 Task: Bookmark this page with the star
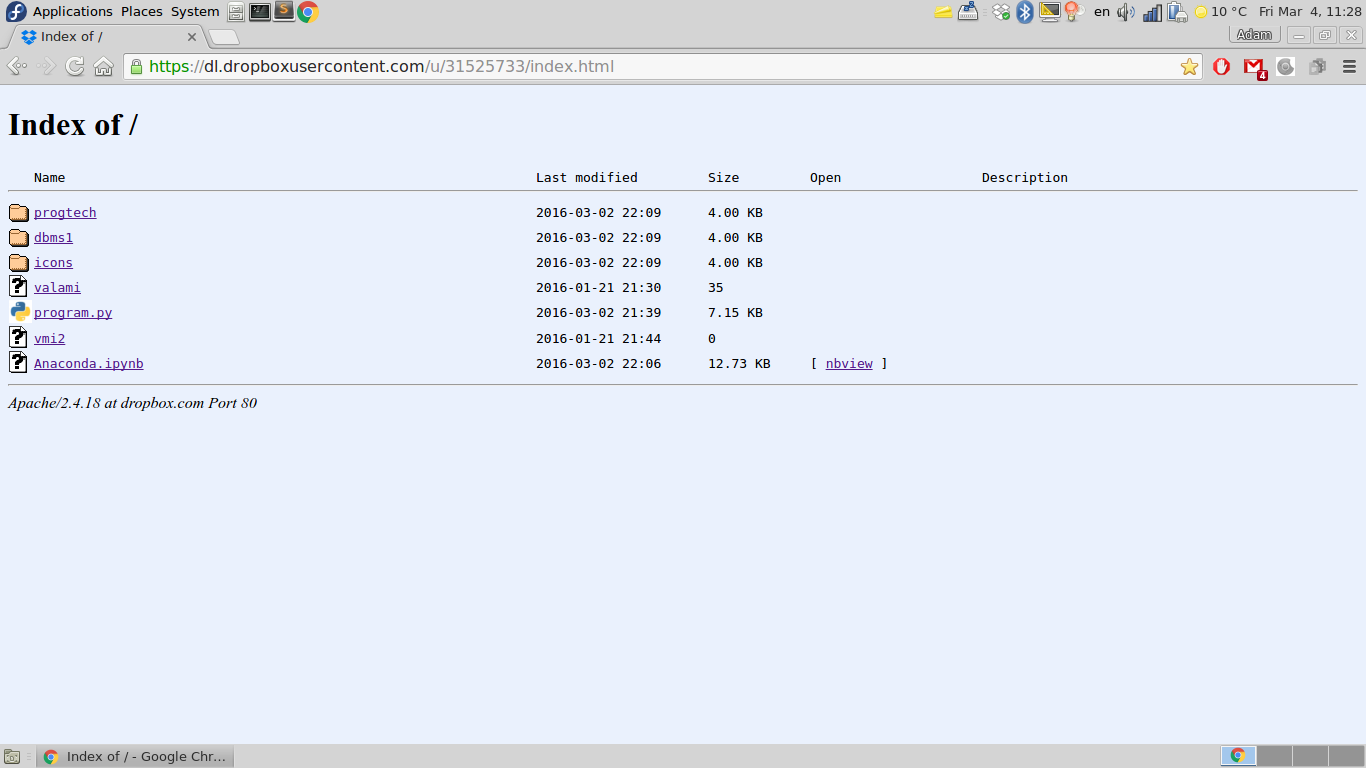click(x=1189, y=67)
